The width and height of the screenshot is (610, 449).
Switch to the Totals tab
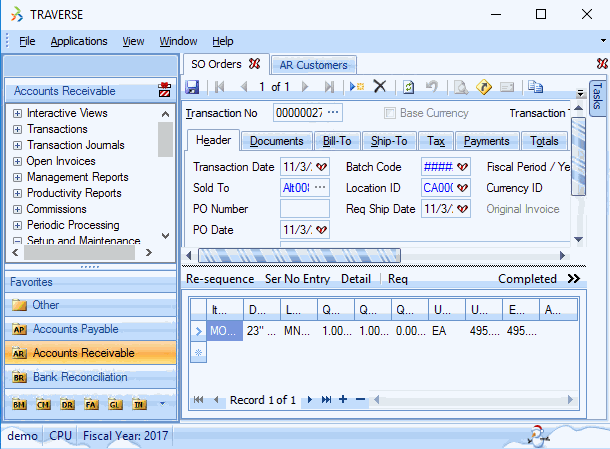point(544,141)
